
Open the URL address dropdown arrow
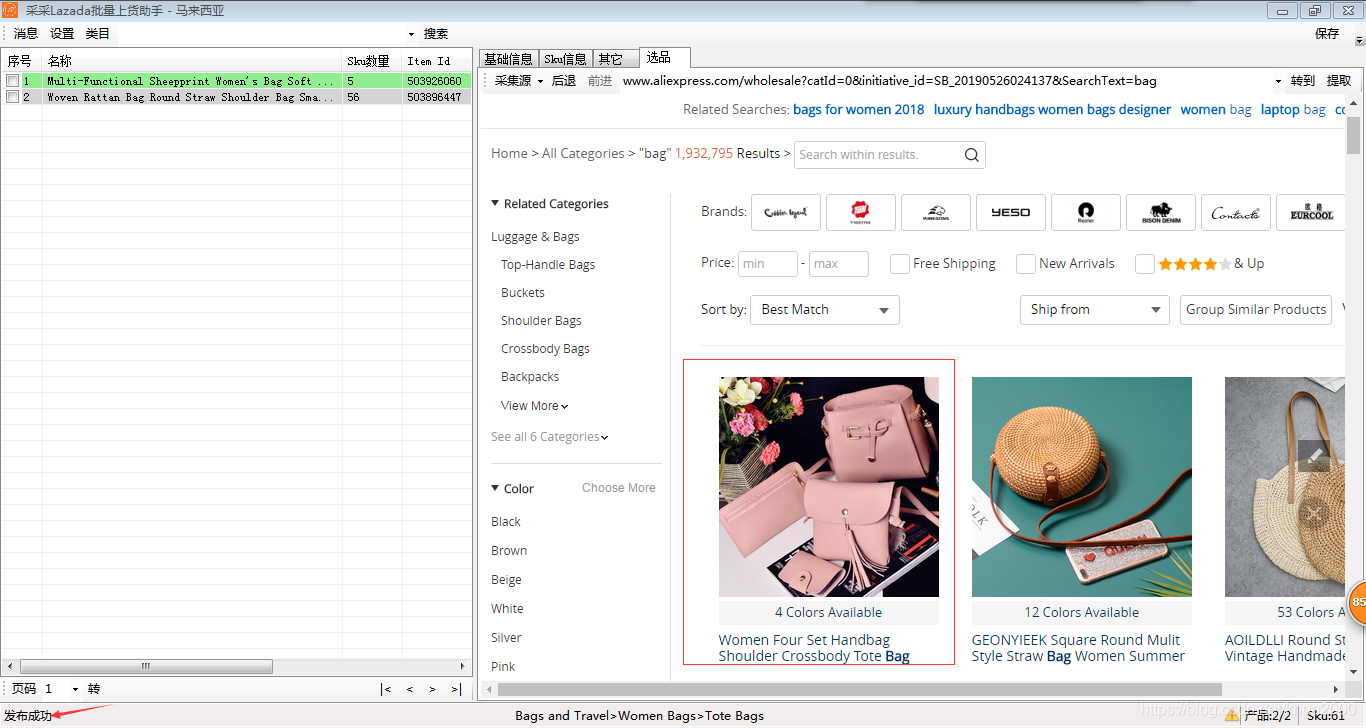point(1278,81)
